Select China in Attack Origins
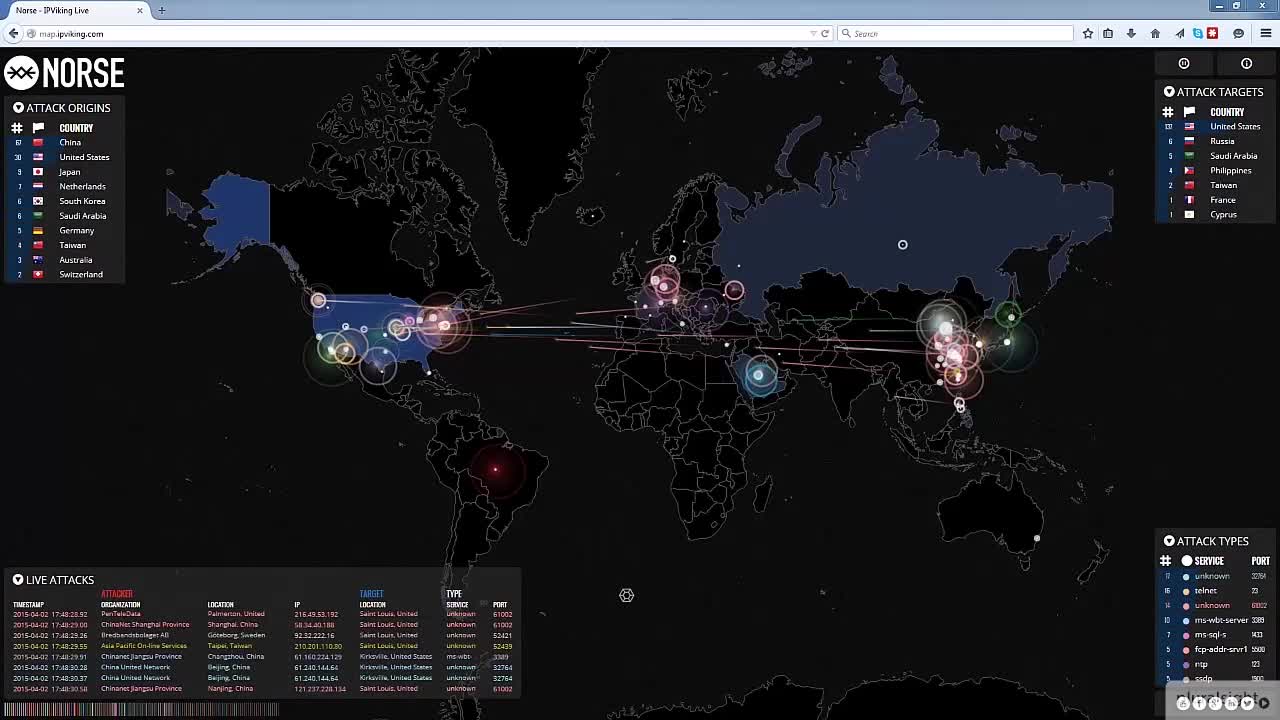 (x=64, y=142)
